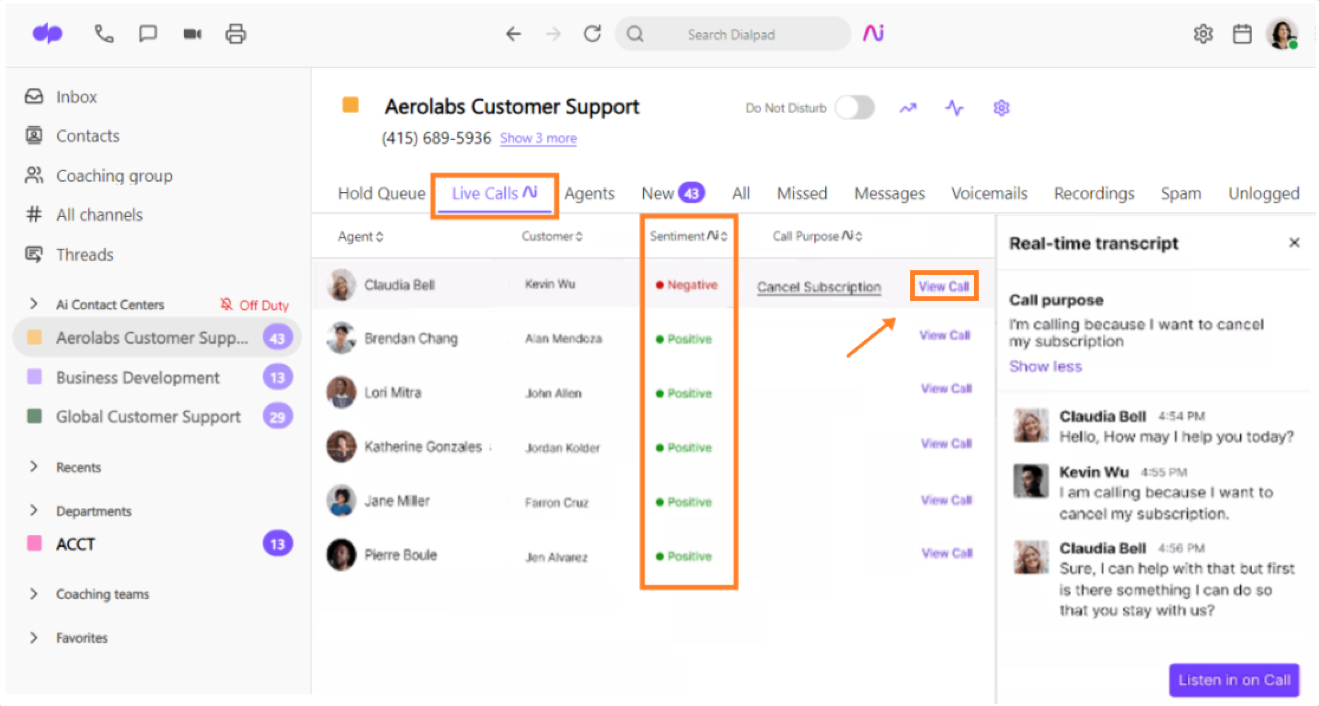This screenshot has height=706, width=1319.
Task: Open the chat message icon
Action: (x=148, y=34)
